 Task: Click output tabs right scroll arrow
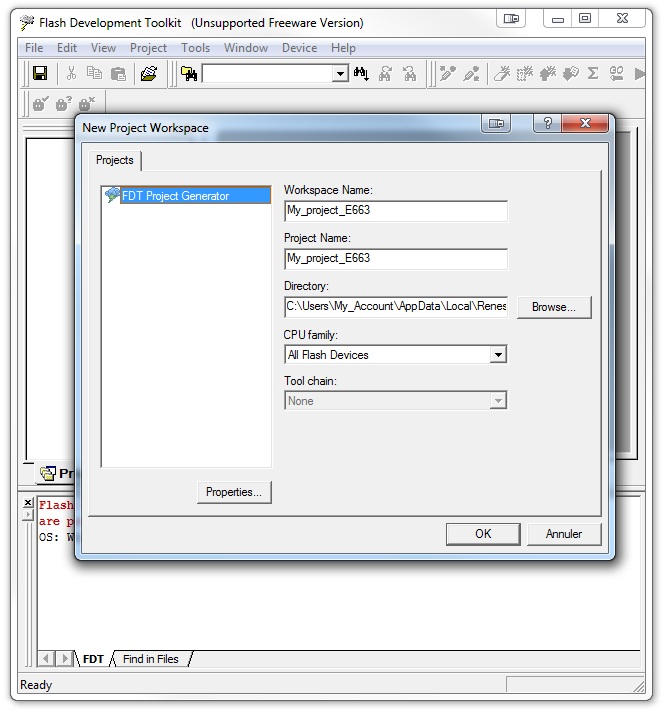(x=64, y=658)
